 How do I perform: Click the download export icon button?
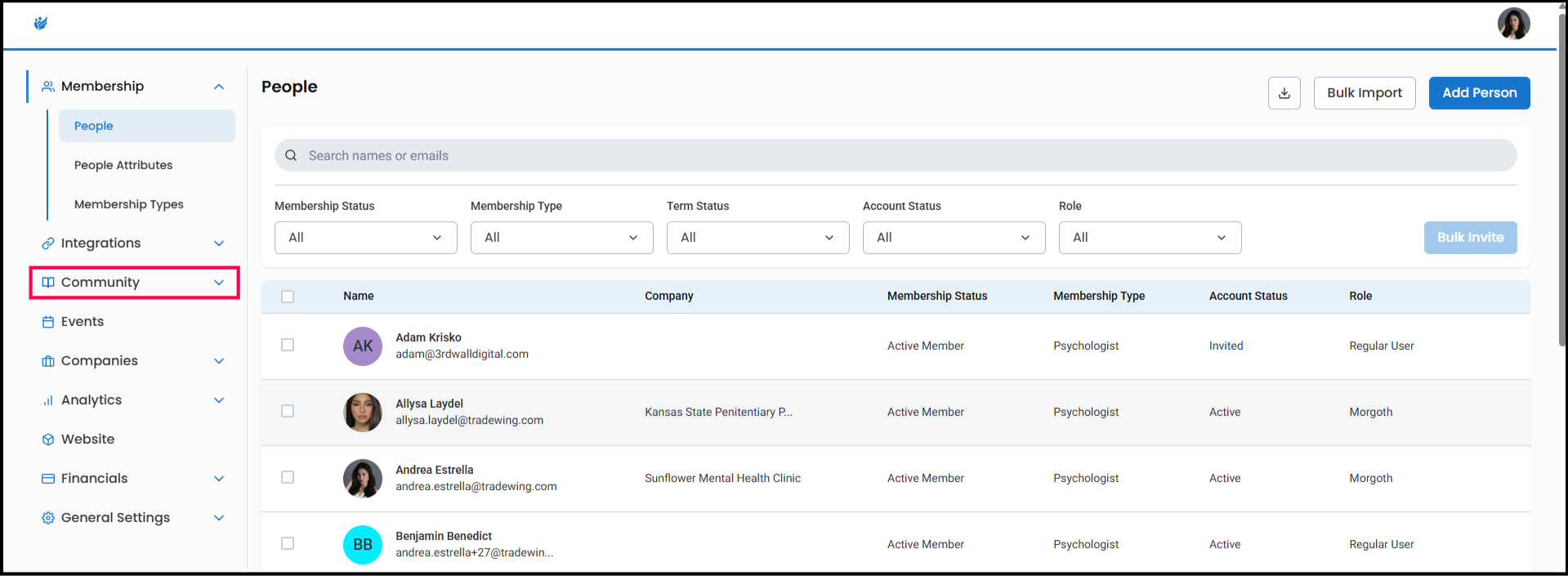[x=1284, y=93]
